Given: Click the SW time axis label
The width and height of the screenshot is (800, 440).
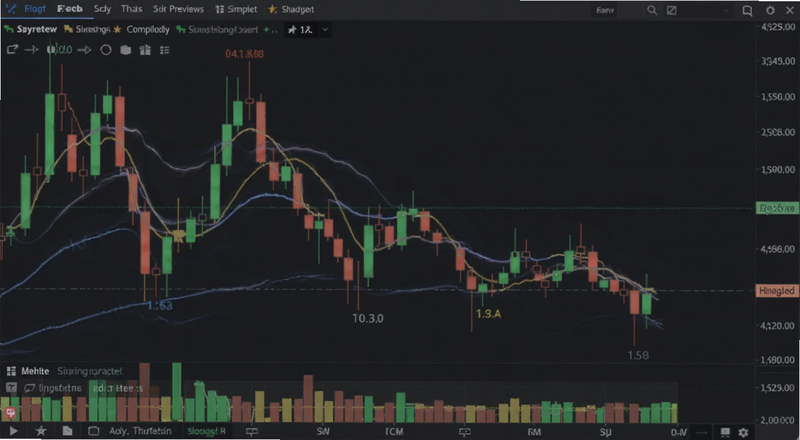Looking at the screenshot, I should 323,432.
